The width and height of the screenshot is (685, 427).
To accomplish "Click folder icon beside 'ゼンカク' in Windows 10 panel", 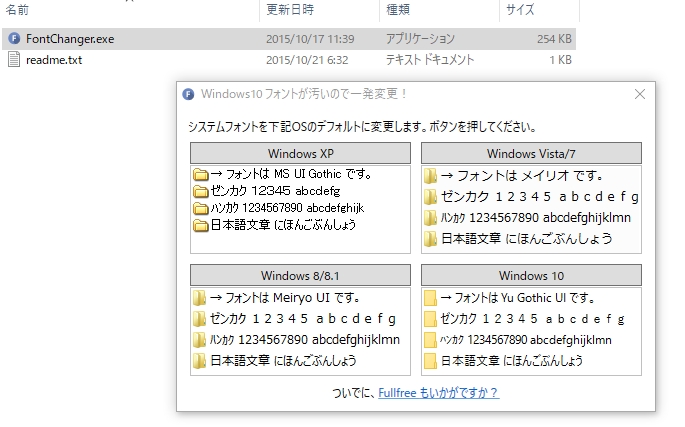I will pos(430,319).
